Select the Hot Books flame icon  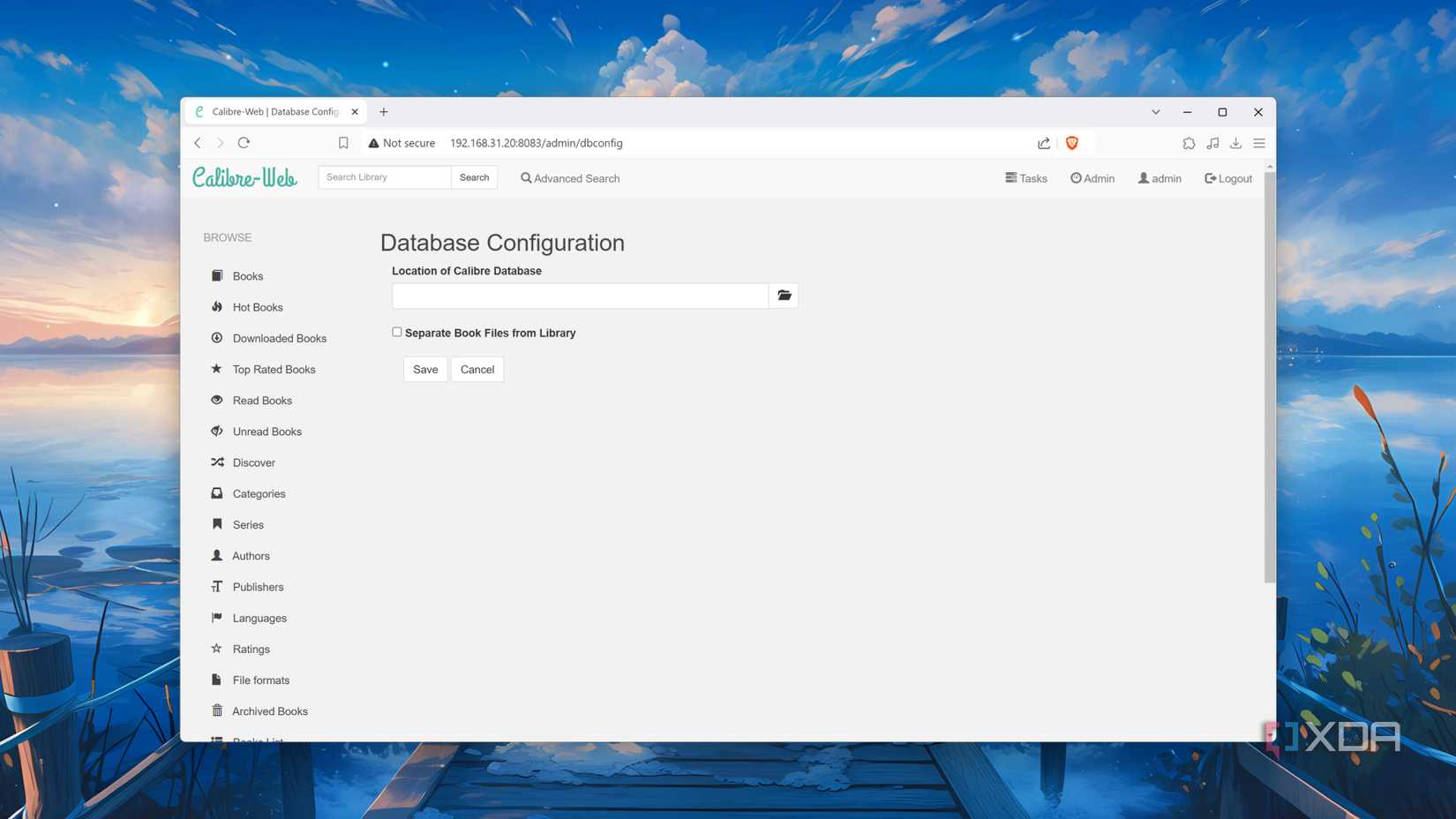point(217,306)
